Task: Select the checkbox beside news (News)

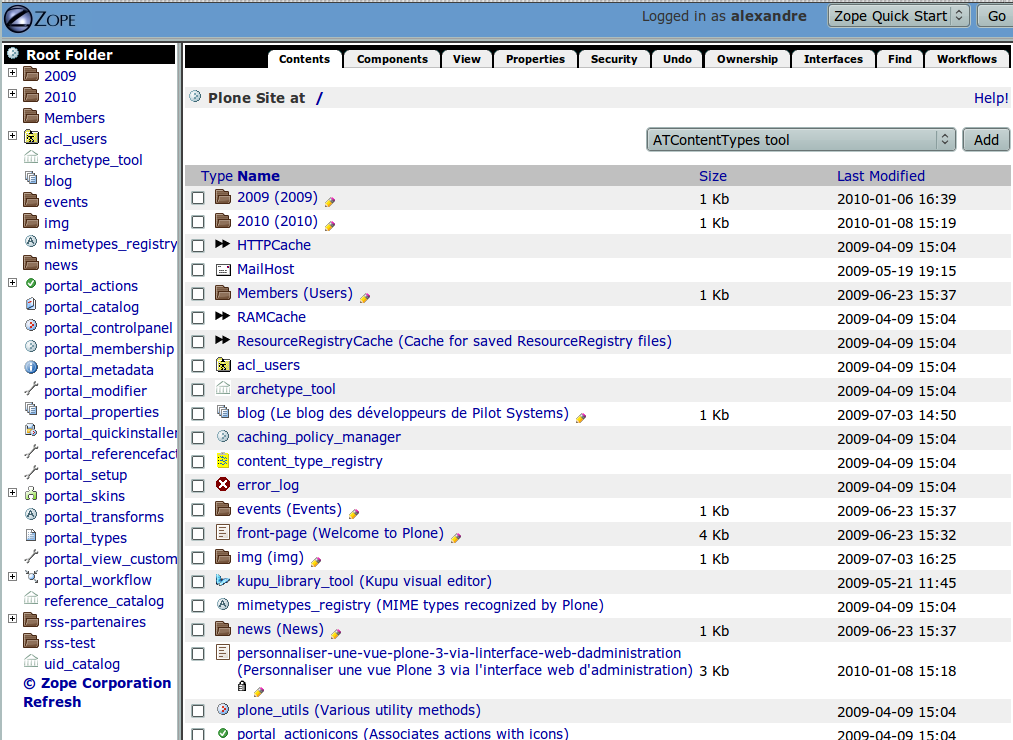Action: [198, 630]
